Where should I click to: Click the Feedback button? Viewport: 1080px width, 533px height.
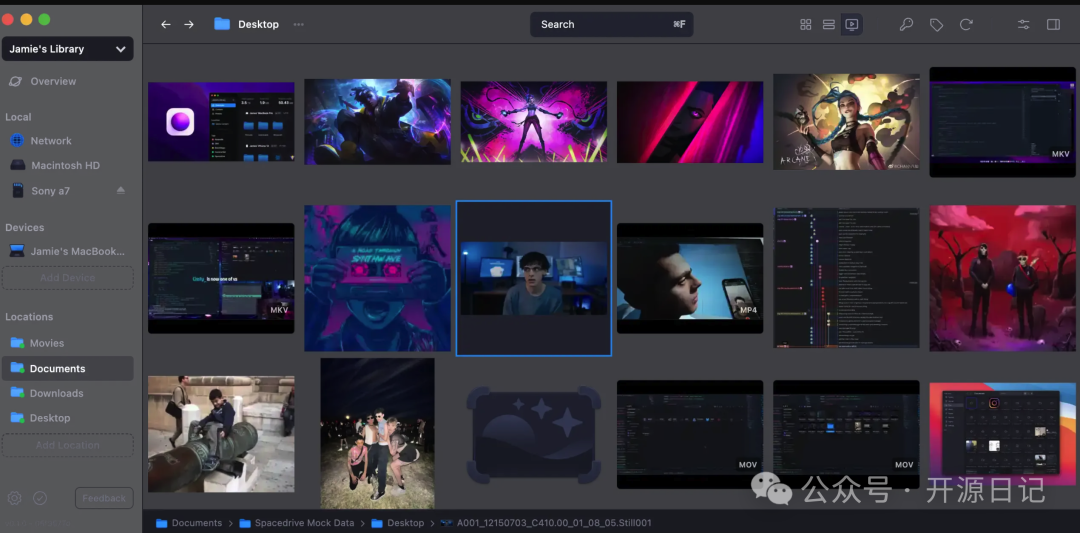coord(104,498)
